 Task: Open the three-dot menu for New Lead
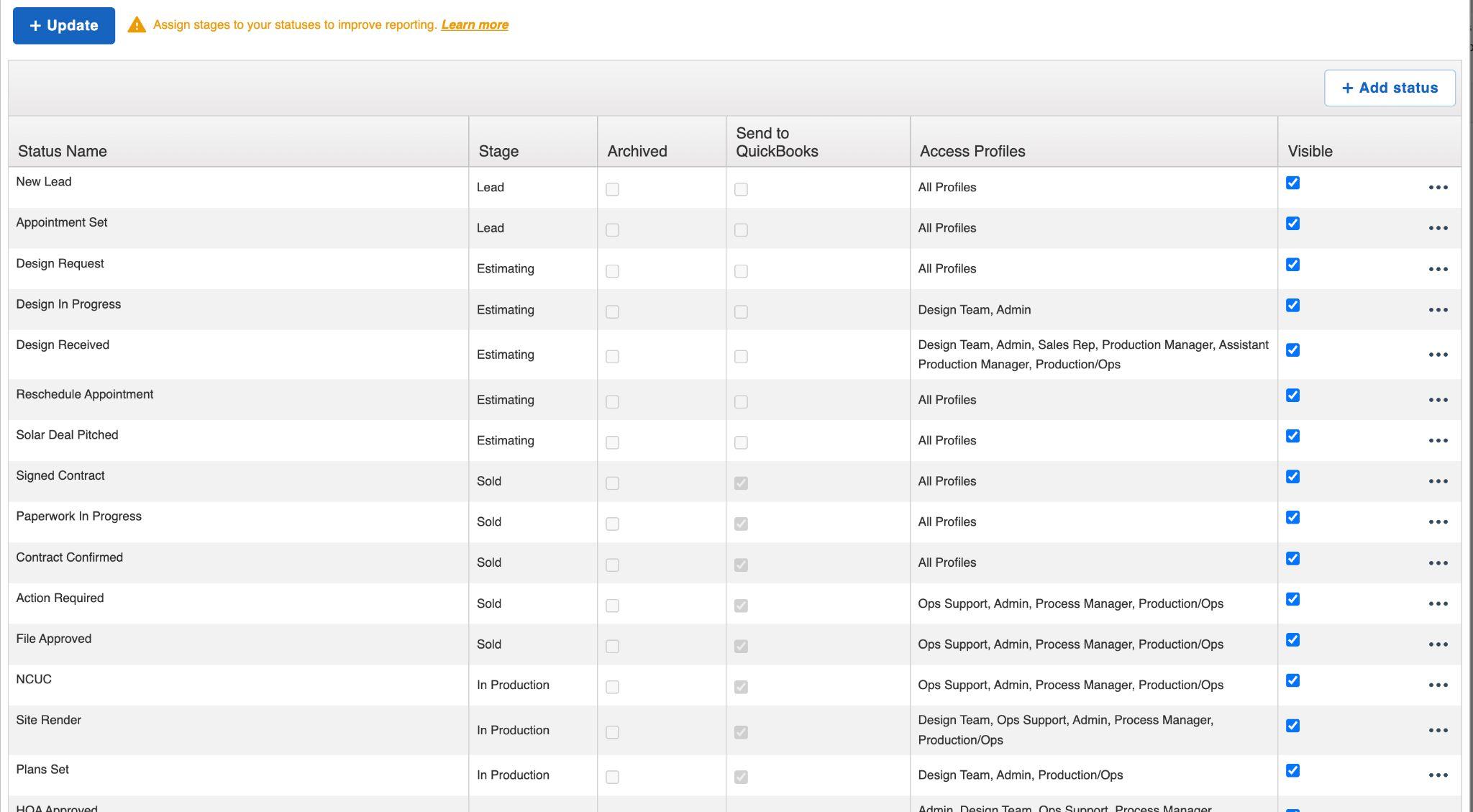[x=1438, y=188]
